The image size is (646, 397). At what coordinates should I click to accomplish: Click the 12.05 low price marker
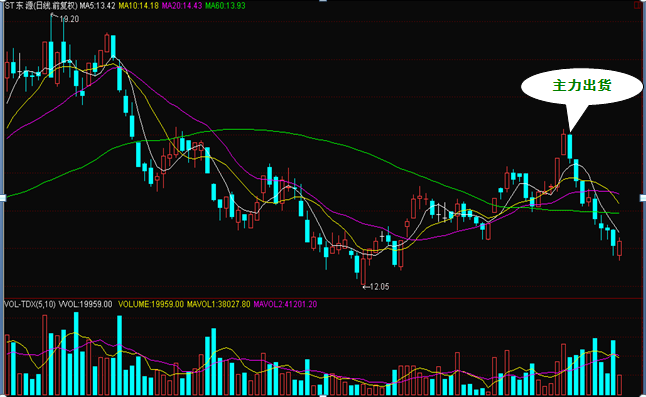click(x=379, y=287)
